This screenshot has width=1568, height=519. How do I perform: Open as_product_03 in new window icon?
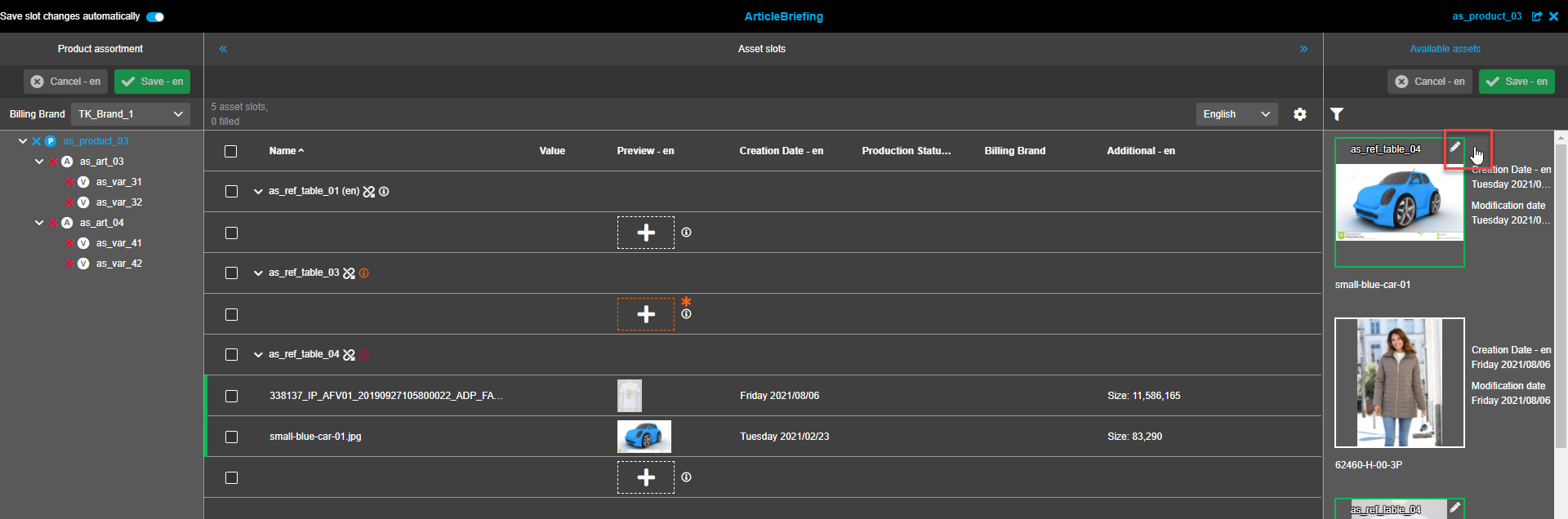point(1537,16)
